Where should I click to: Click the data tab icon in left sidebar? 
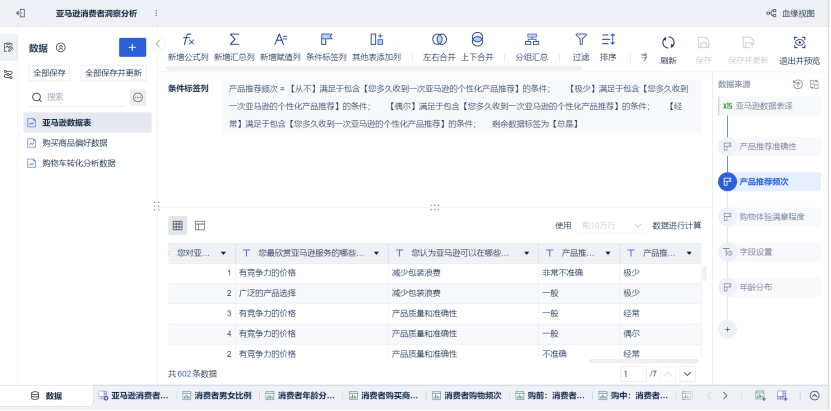click(8, 48)
